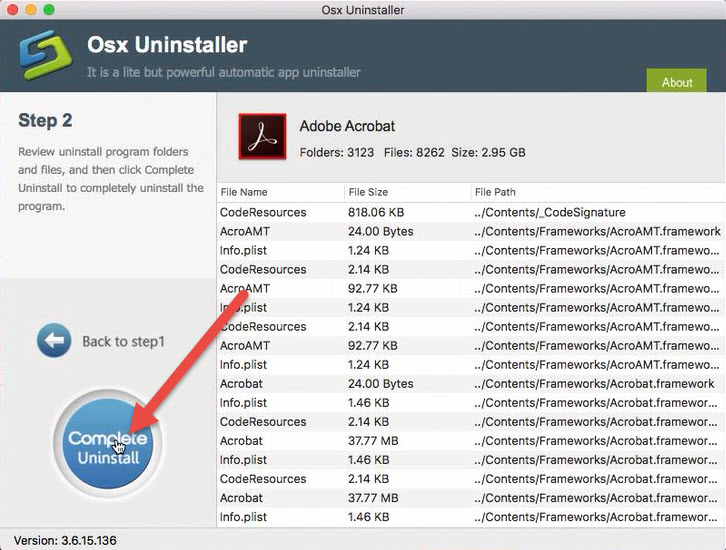Click the Adobe Acrobat app icon
This screenshot has width=726, height=550.
(x=262, y=136)
